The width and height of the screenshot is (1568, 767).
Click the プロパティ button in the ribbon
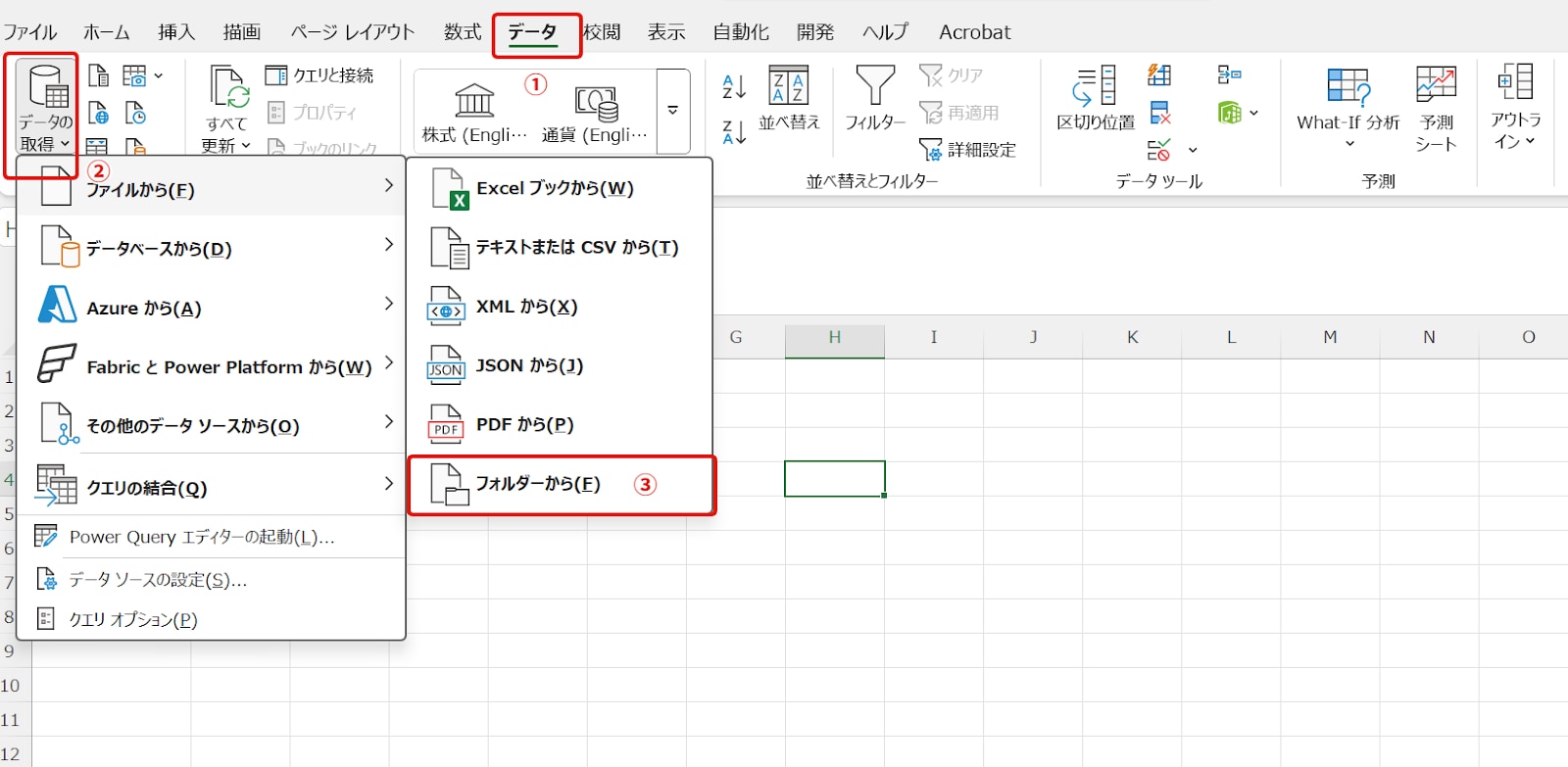tap(312, 113)
